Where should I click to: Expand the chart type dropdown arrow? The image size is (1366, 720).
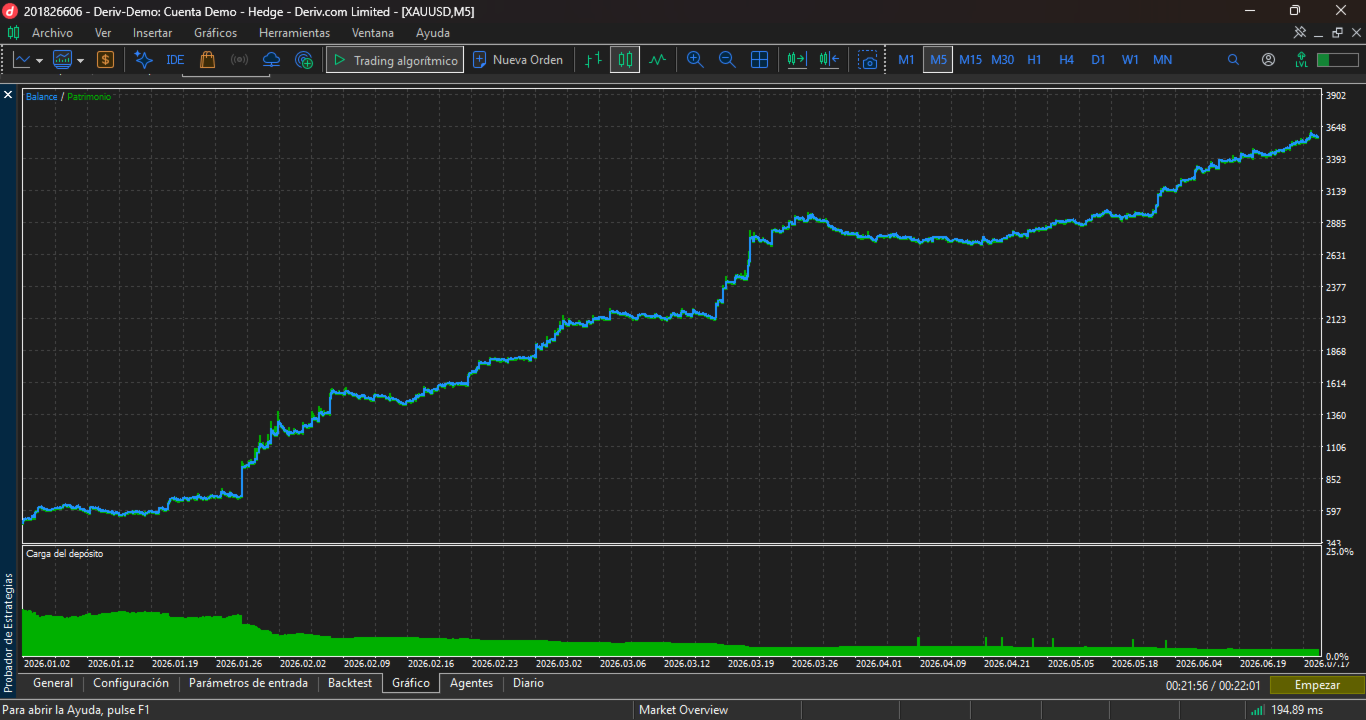tap(39, 60)
